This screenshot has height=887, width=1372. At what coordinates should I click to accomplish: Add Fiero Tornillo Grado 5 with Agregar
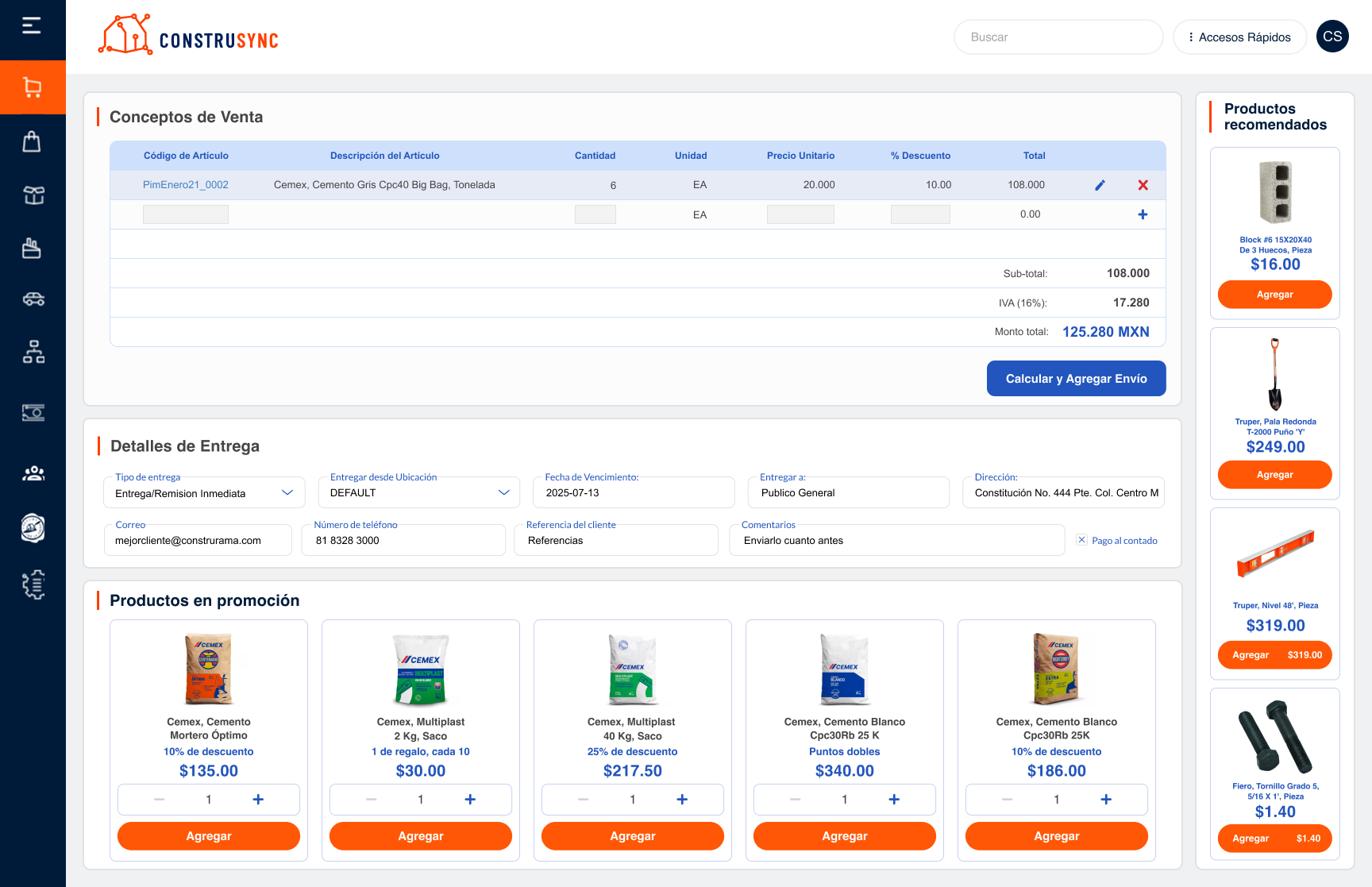[x=1275, y=839]
